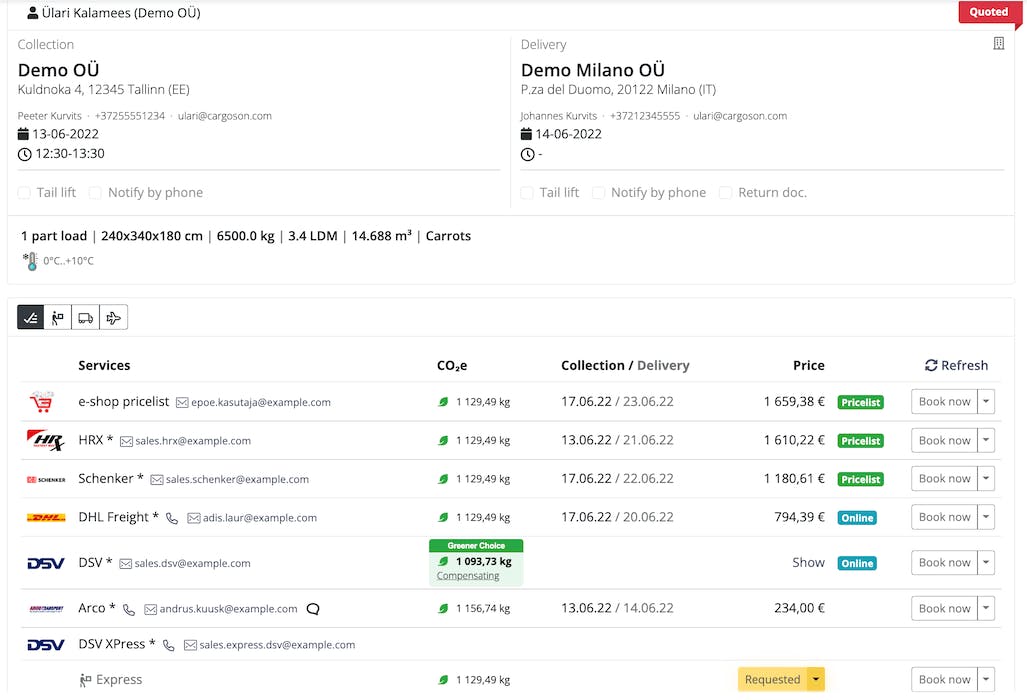Enable the Return doc. checkbox

coord(725,193)
